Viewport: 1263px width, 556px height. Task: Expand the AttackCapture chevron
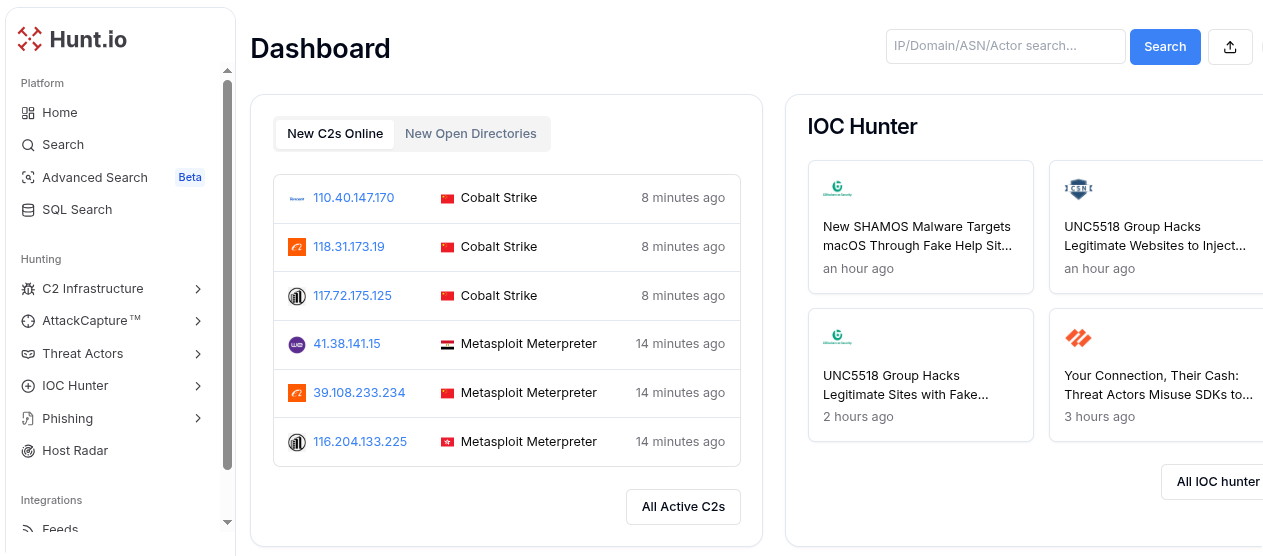tap(198, 321)
